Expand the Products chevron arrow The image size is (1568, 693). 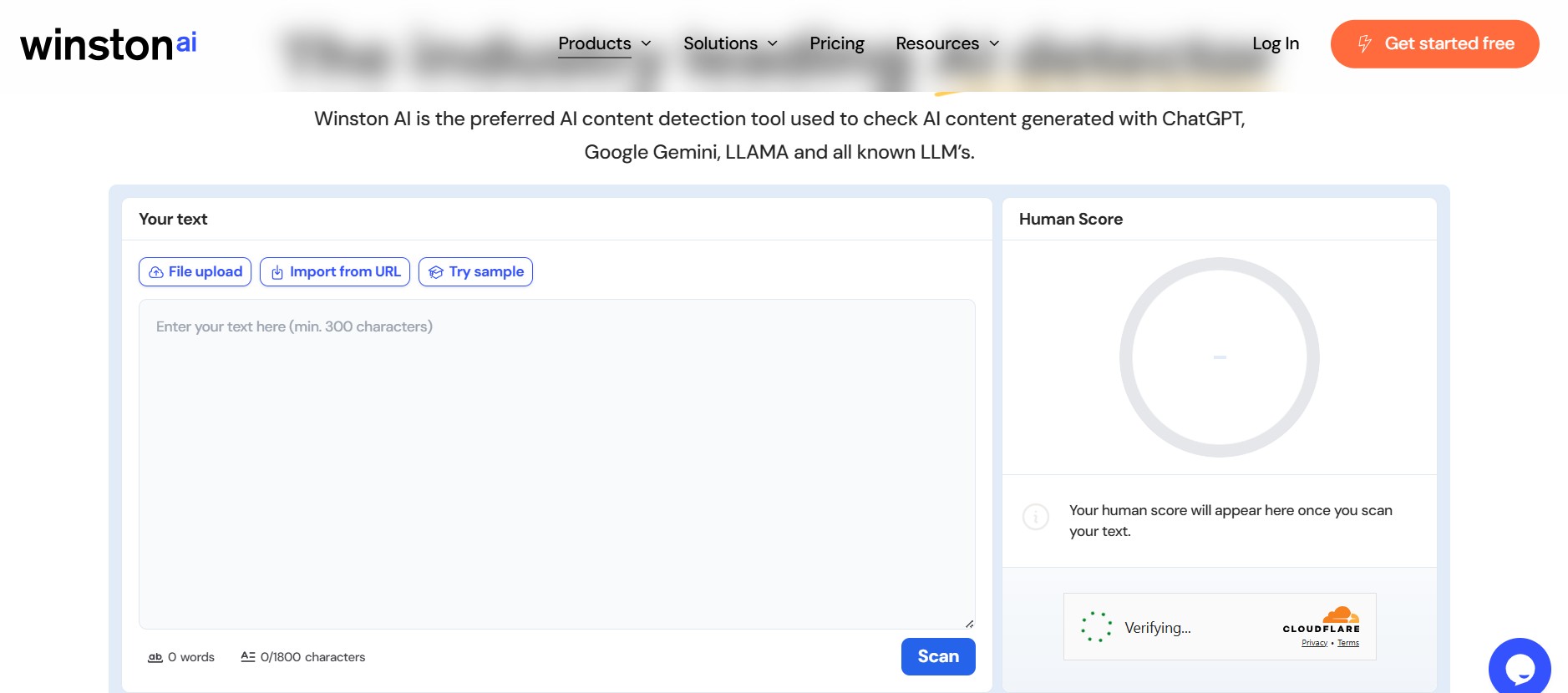click(646, 43)
